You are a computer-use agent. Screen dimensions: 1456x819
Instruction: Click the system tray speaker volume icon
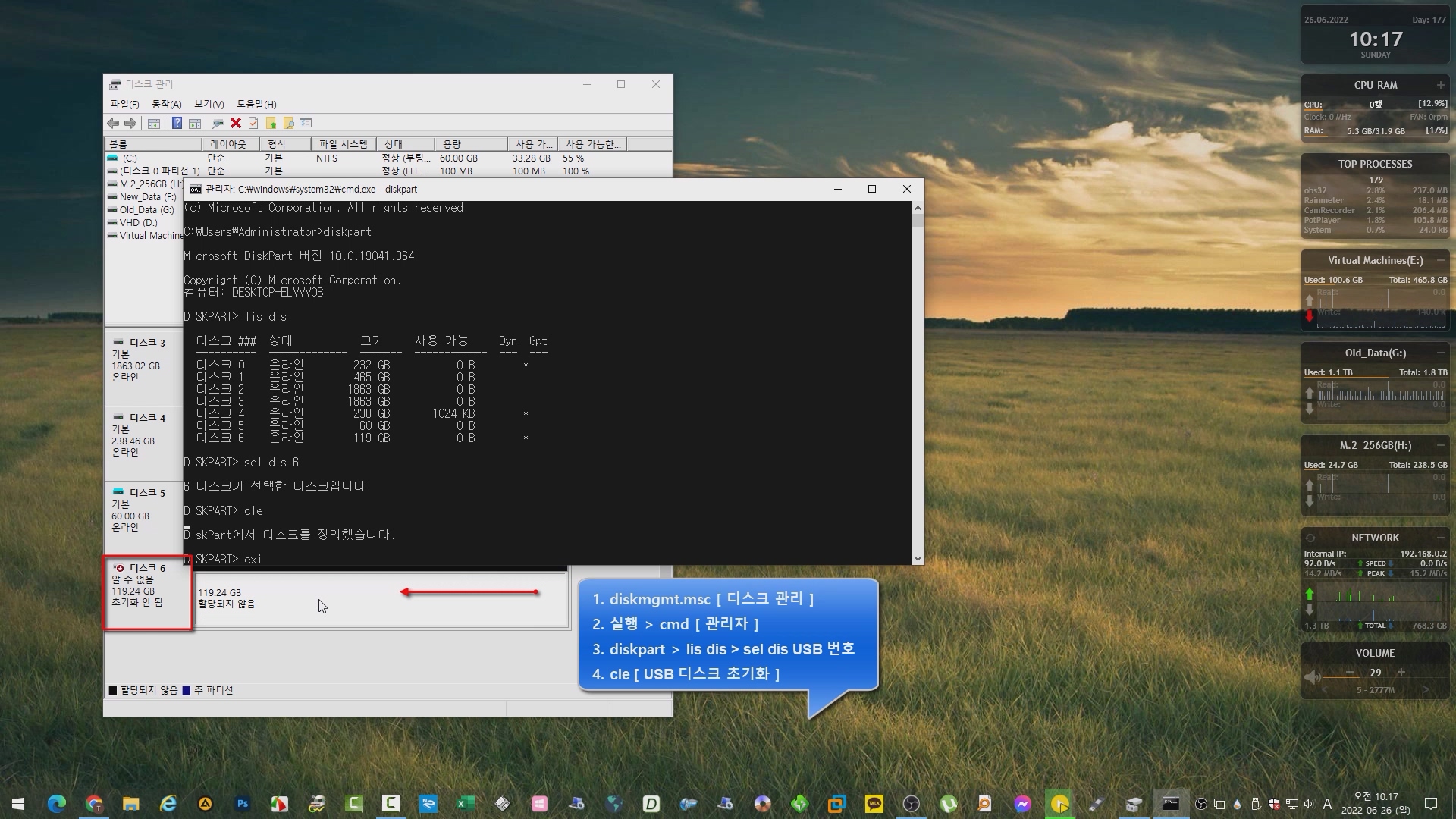pyautogui.click(x=1309, y=804)
